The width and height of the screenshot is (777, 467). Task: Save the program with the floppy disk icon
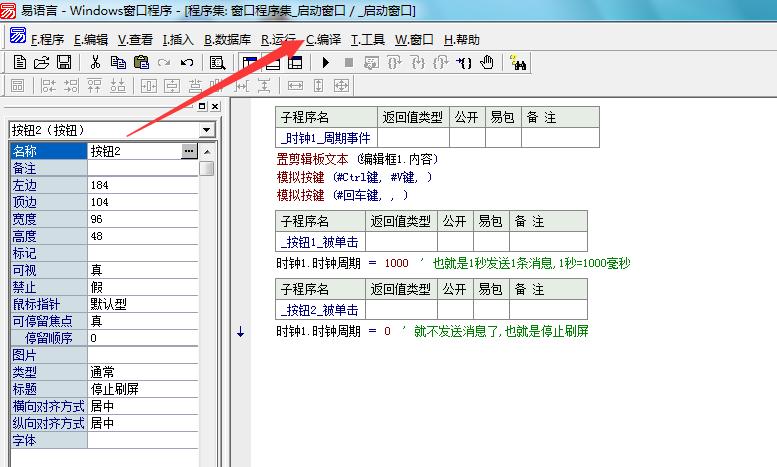[x=63, y=63]
